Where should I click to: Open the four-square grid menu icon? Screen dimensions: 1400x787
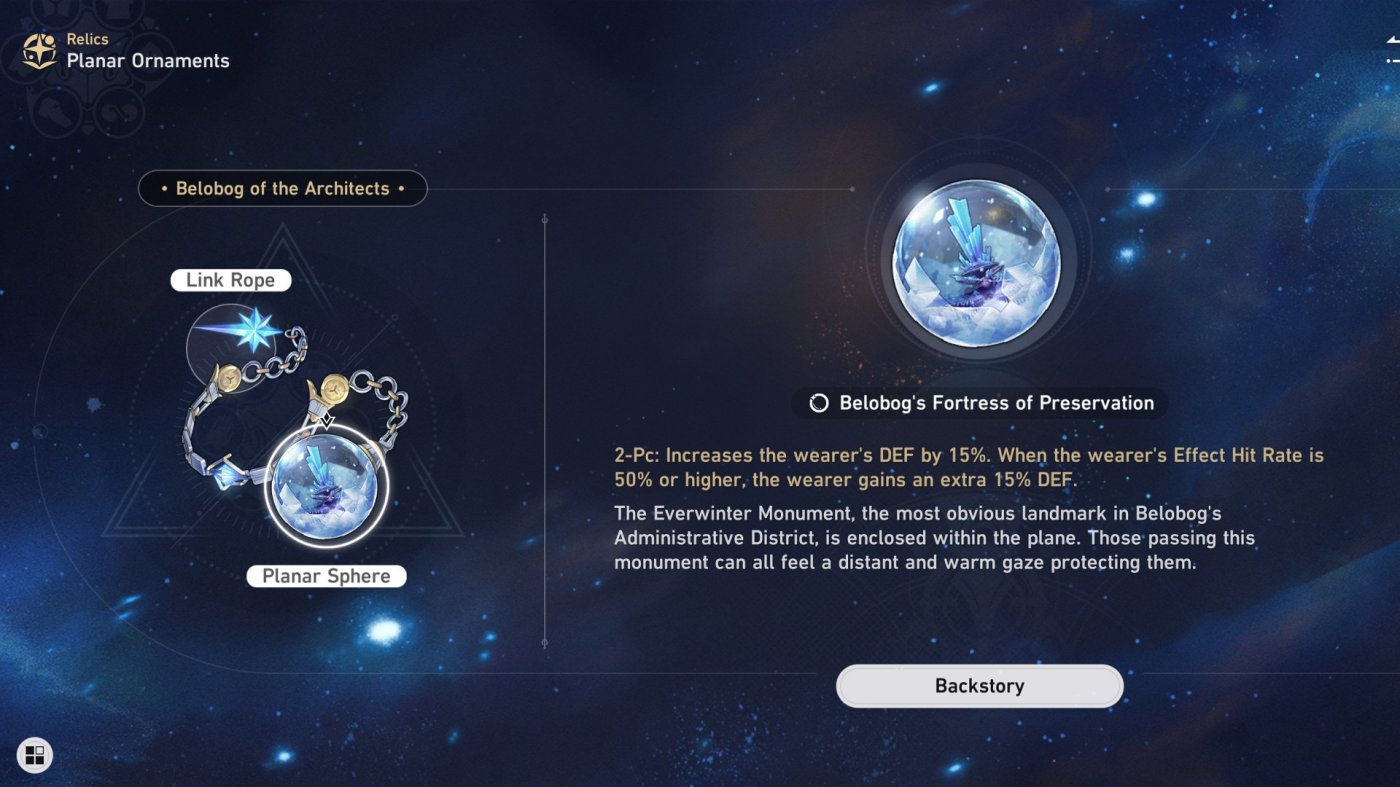click(35, 755)
